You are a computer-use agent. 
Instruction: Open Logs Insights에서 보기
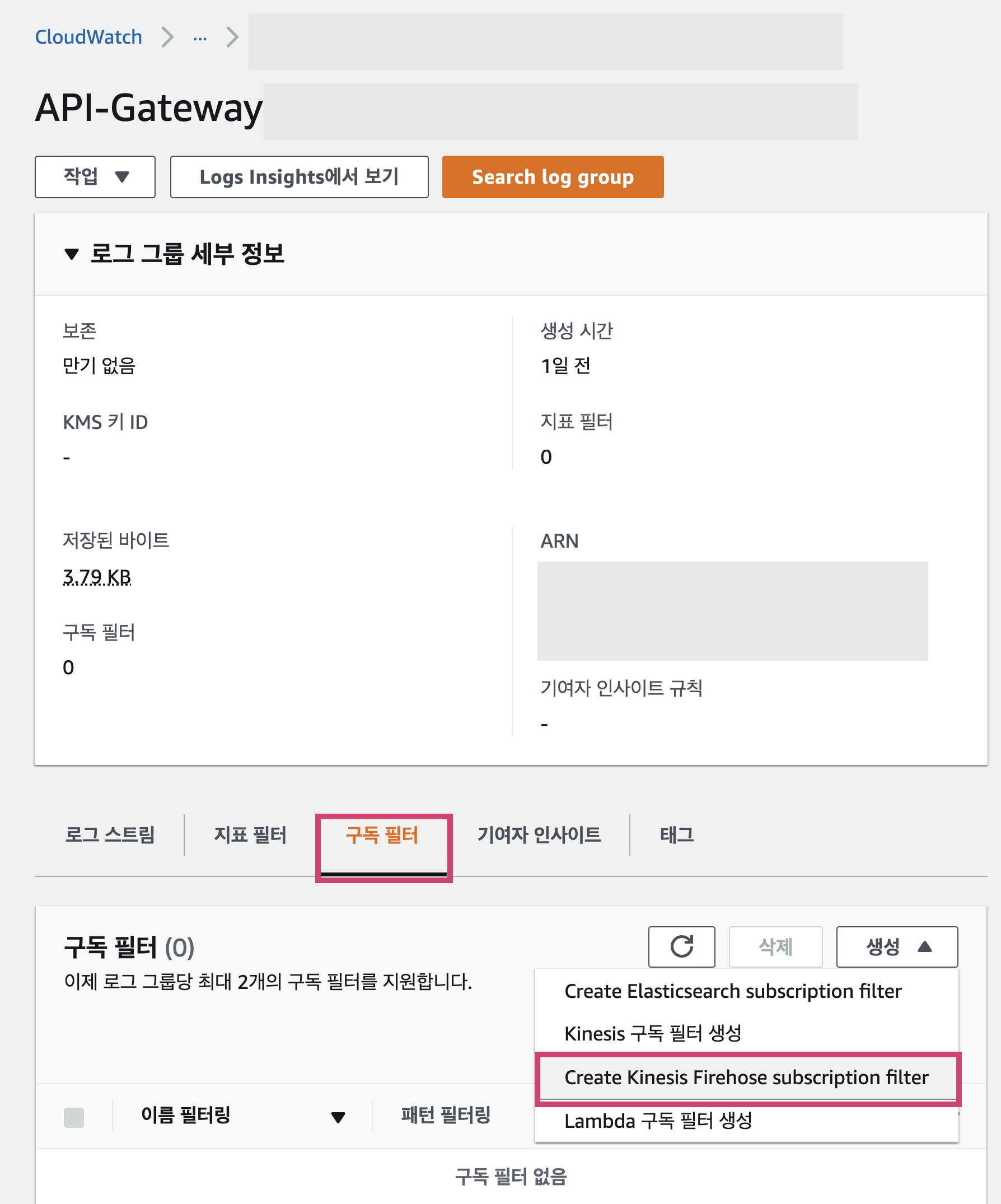(x=299, y=176)
